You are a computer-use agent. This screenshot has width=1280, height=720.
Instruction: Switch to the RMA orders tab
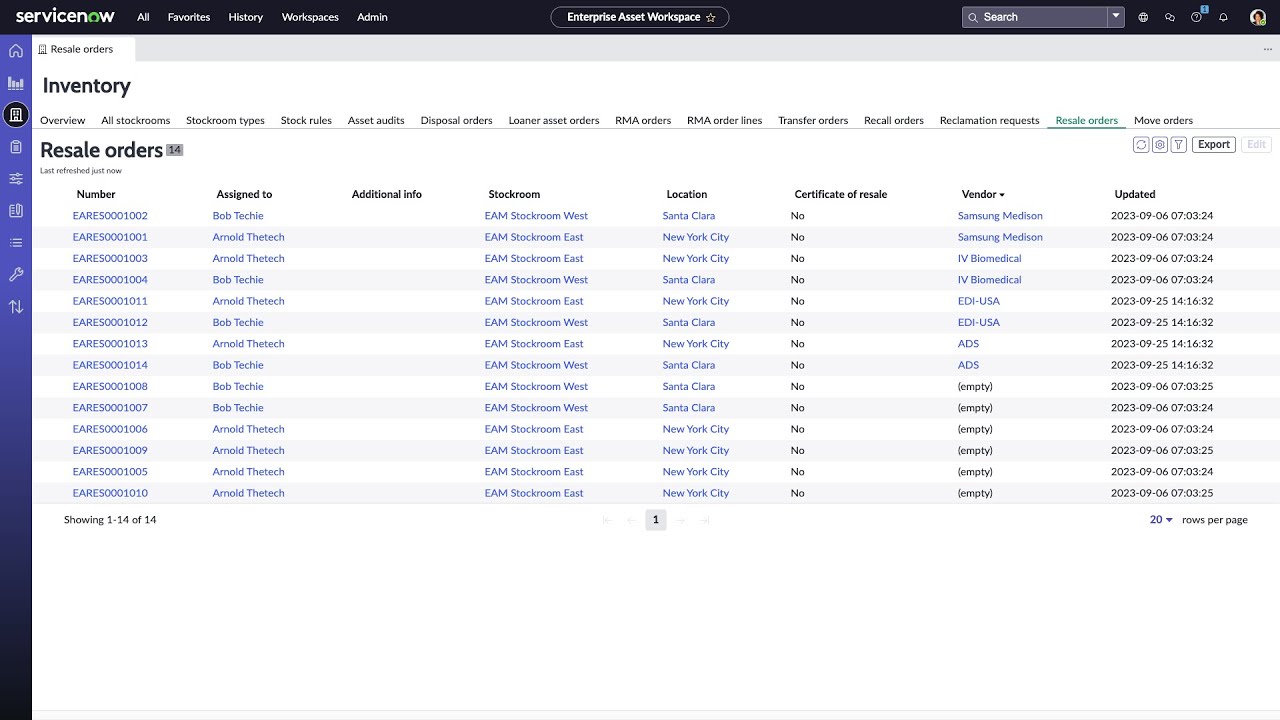[x=643, y=120]
